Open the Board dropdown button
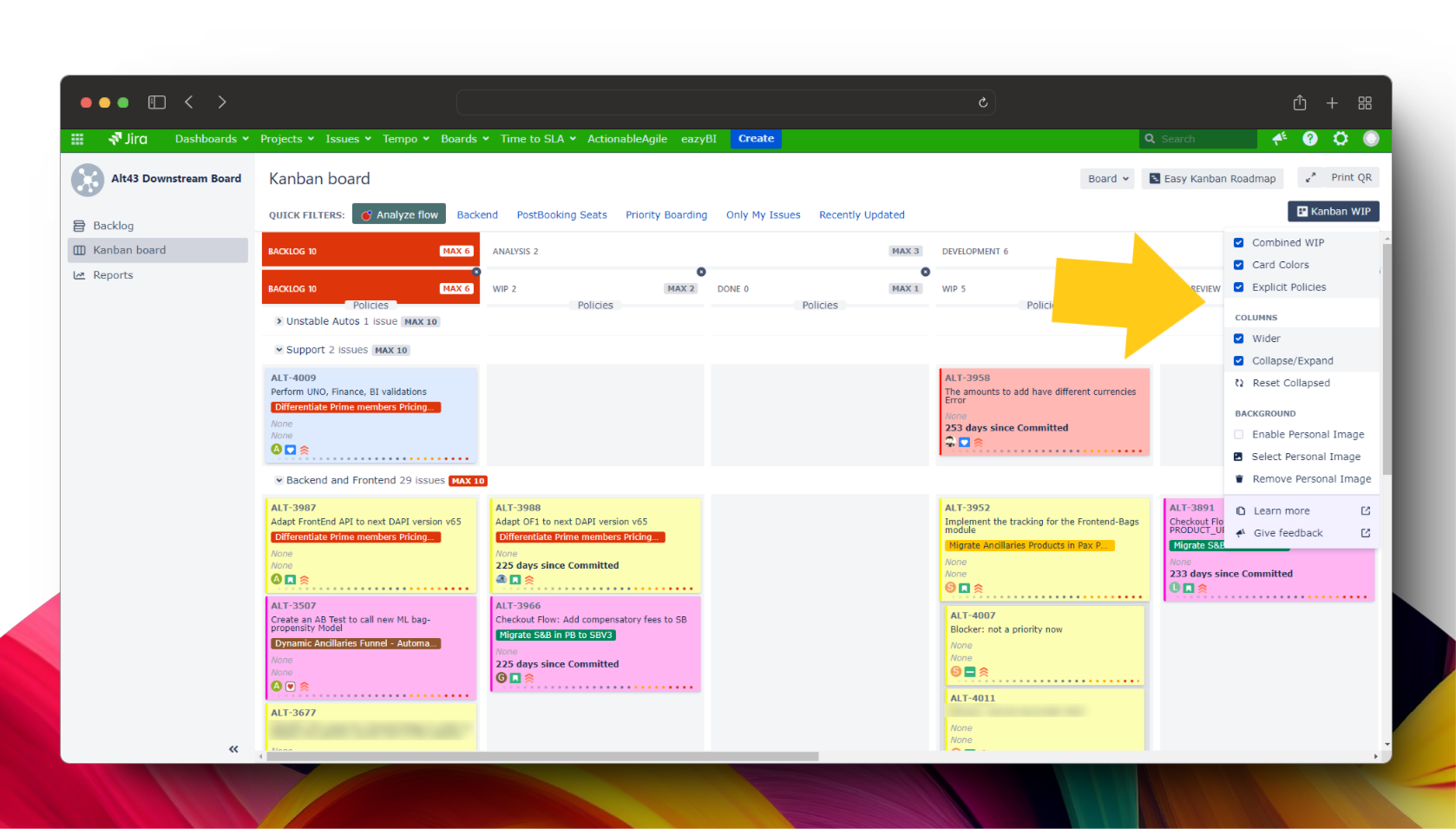This screenshot has height=829, width=1456. 1108,179
